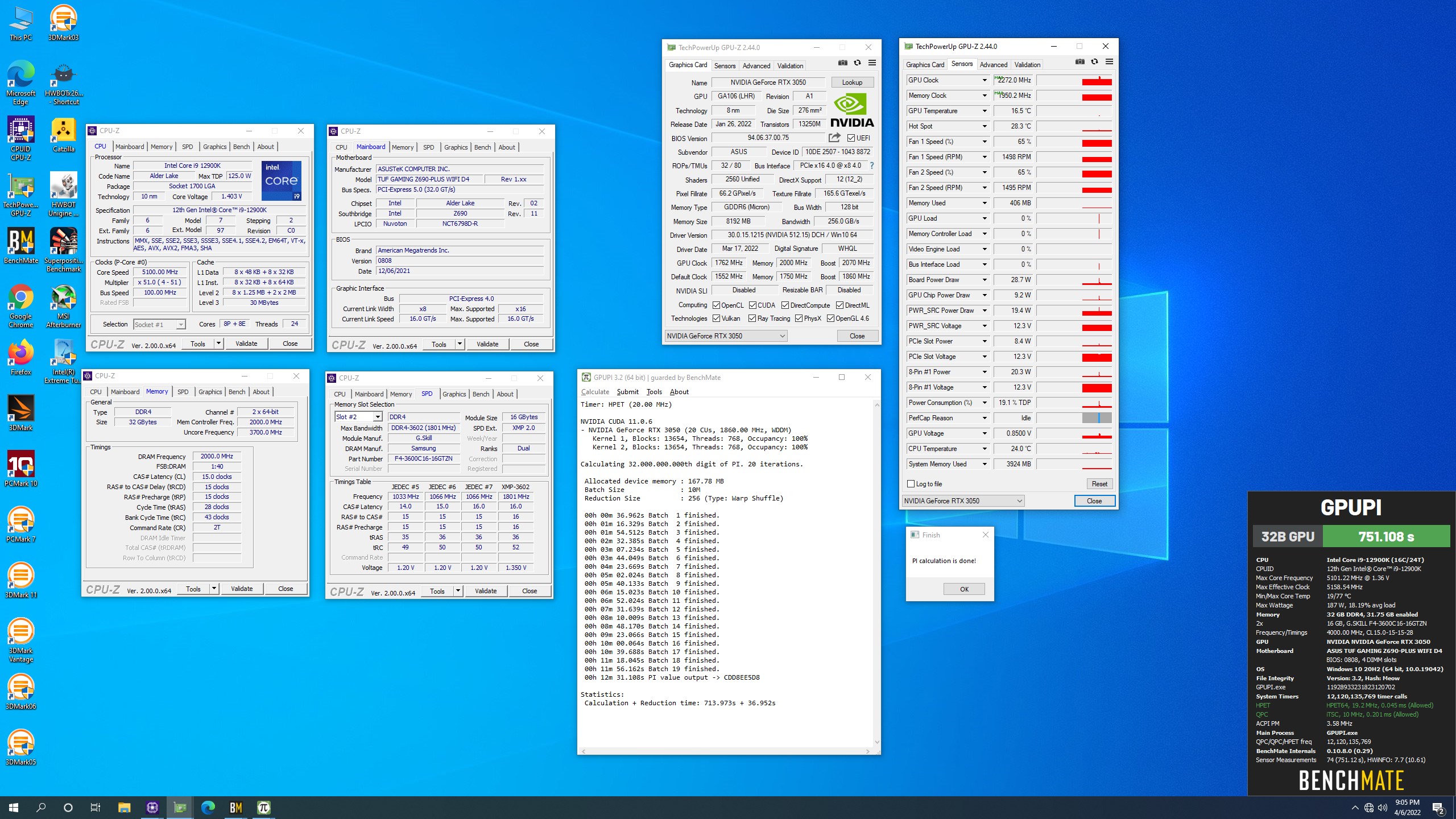
Task: Open hamburger menu in GPU-Z Sensors window
Action: coord(1109,62)
